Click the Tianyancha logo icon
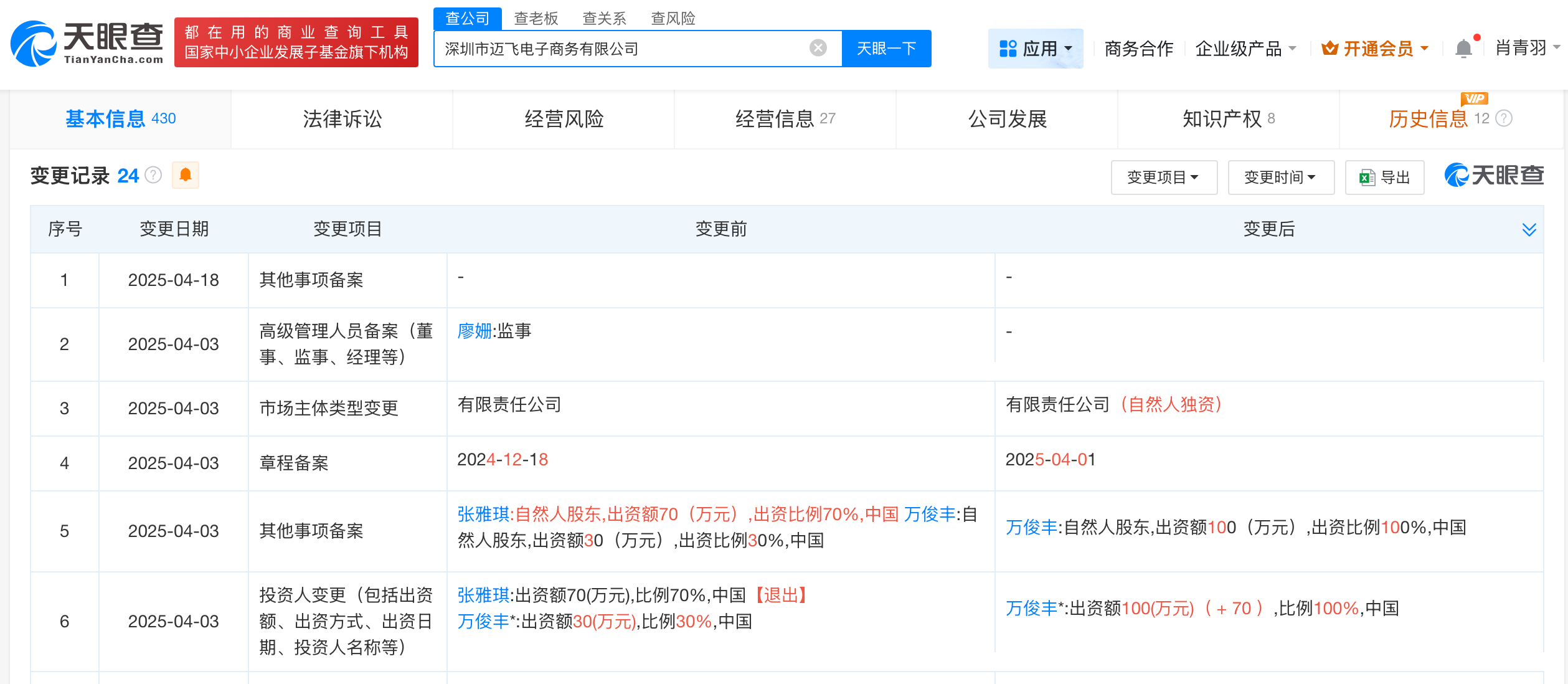 point(34,44)
